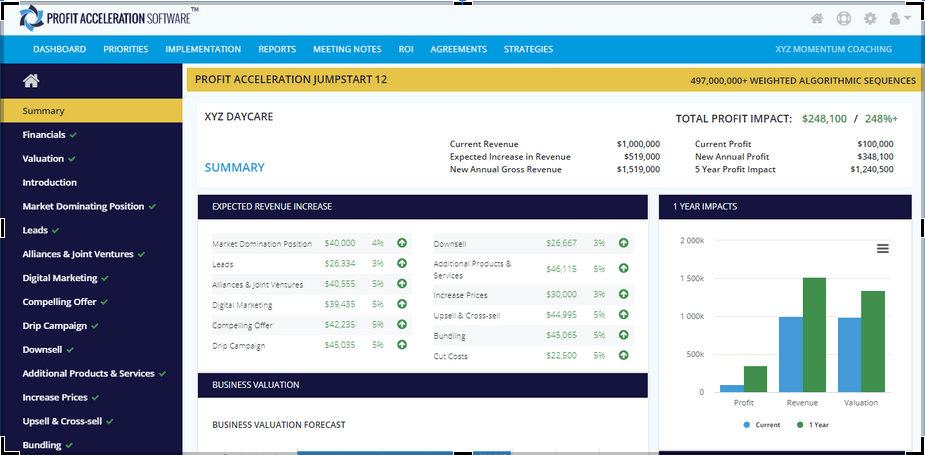The image size is (925, 455).
Task: Click the Additional Products & Services up-arrow icon
Action: click(x=623, y=268)
